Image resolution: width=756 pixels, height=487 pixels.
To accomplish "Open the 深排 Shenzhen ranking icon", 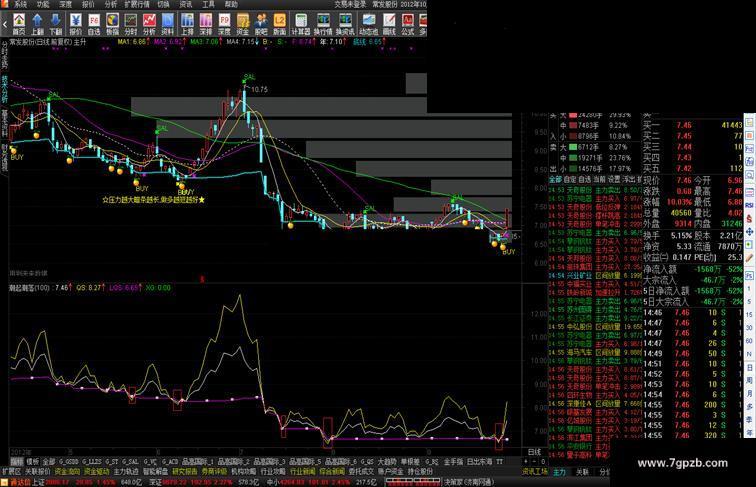I will (205, 24).
